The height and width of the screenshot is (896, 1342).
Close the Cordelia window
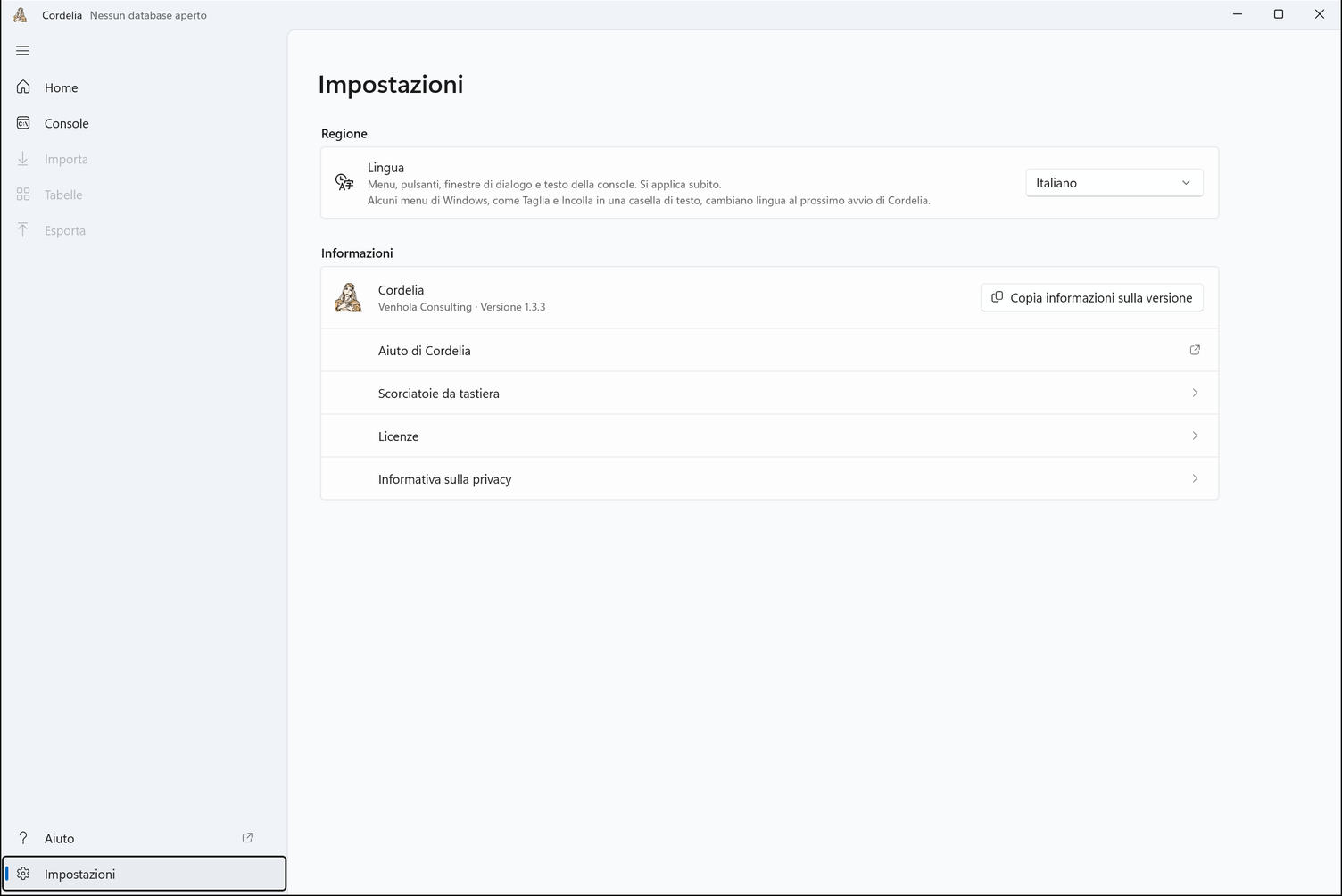pyautogui.click(x=1320, y=14)
